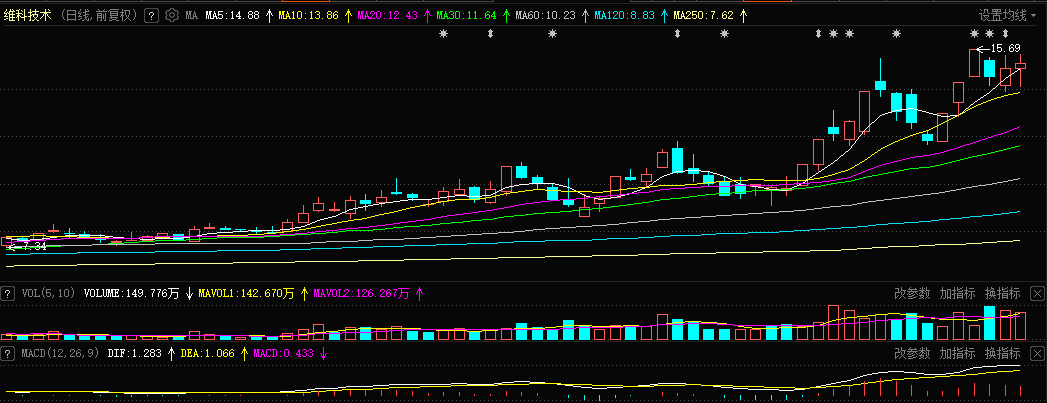Select the MA20:12.43 value
The image size is (1047, 403).
[387, 15]
